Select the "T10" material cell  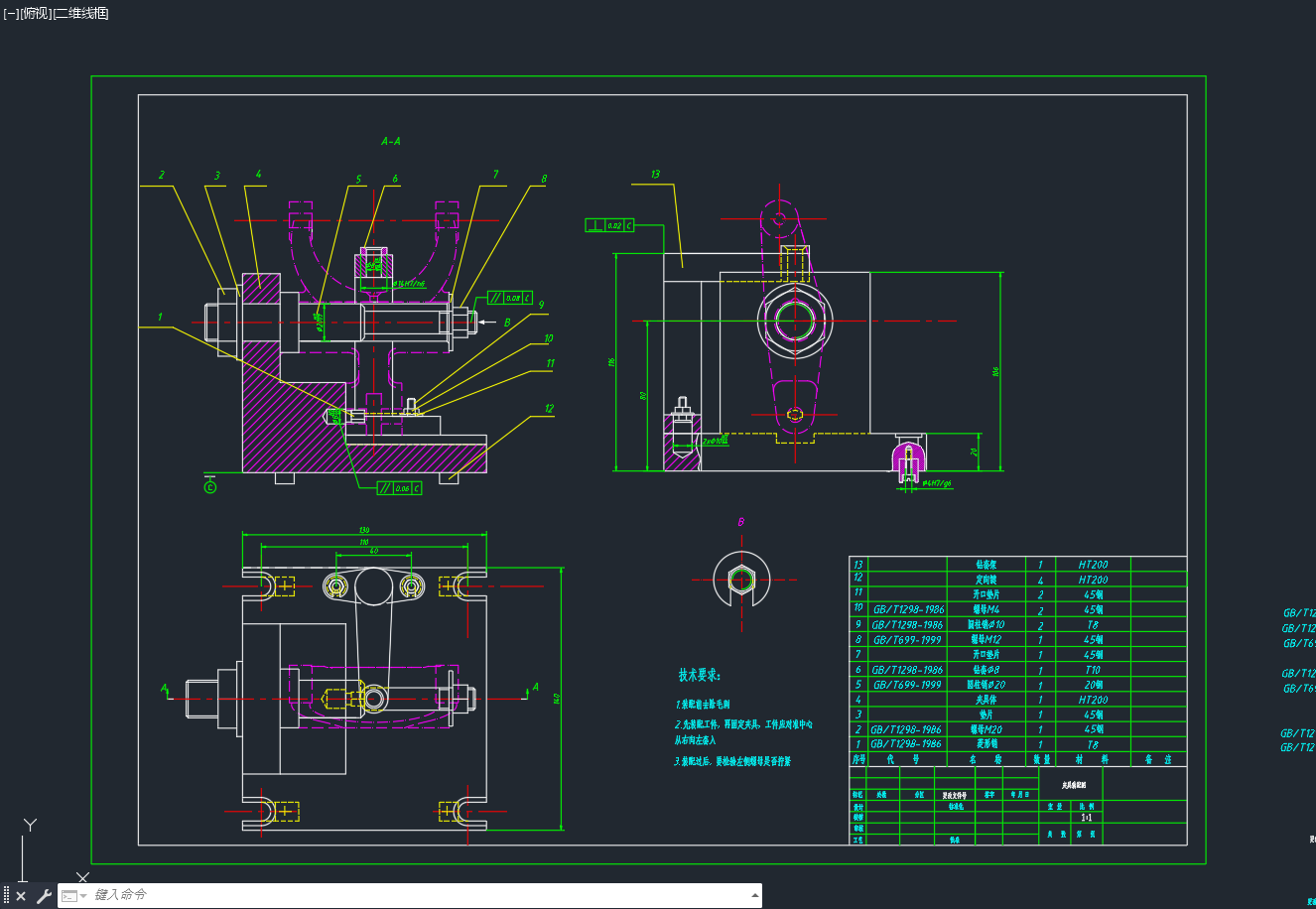(x=1093, y=670)
